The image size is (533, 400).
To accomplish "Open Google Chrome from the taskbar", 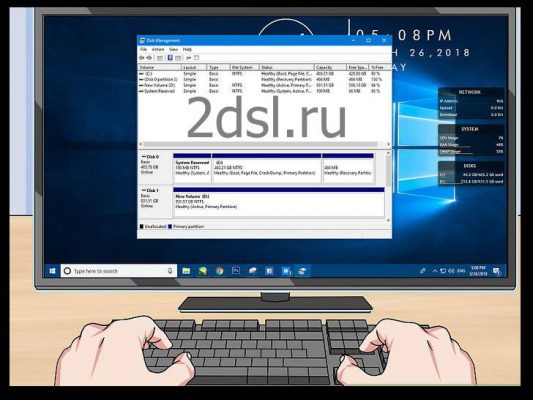I will click(x=220, y=271).
